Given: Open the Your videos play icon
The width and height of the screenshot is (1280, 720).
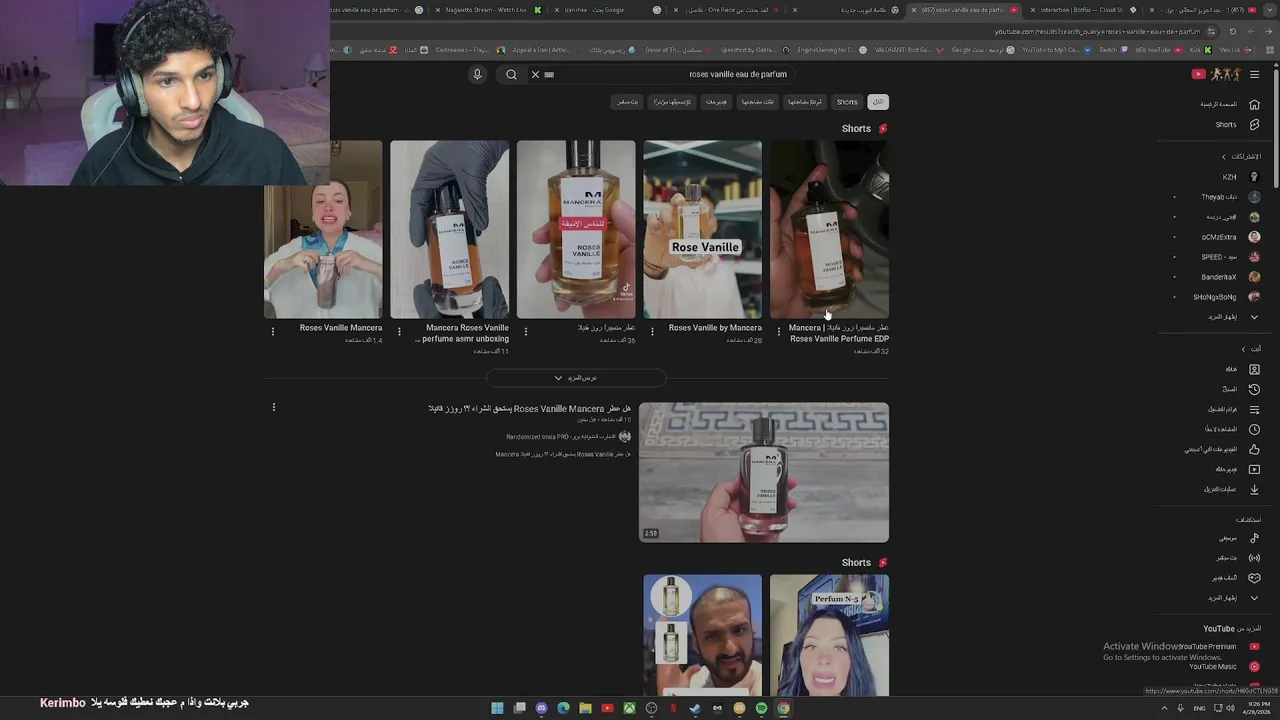Looking at the screenshot, I should point(1254,469).
